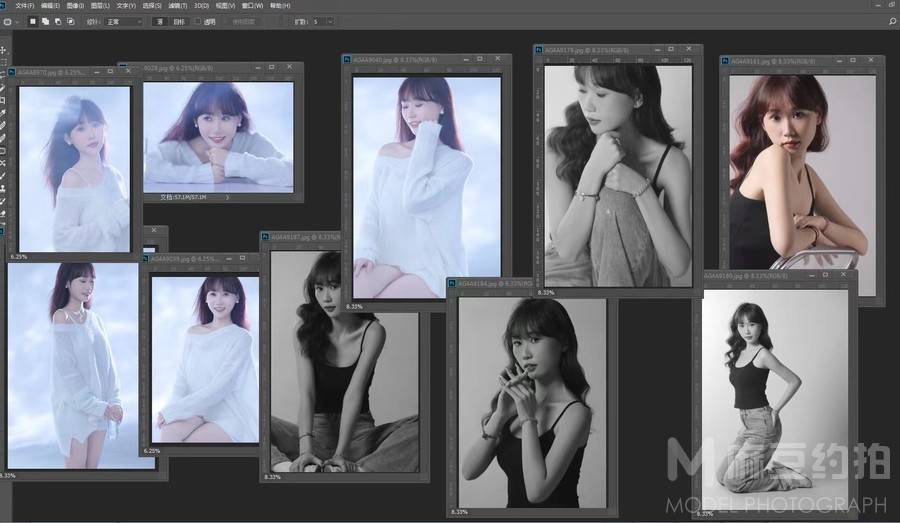Open the 文件(F) menu
Image resolution: width=900 pixels, height=523 pixels.
(25, 5)
